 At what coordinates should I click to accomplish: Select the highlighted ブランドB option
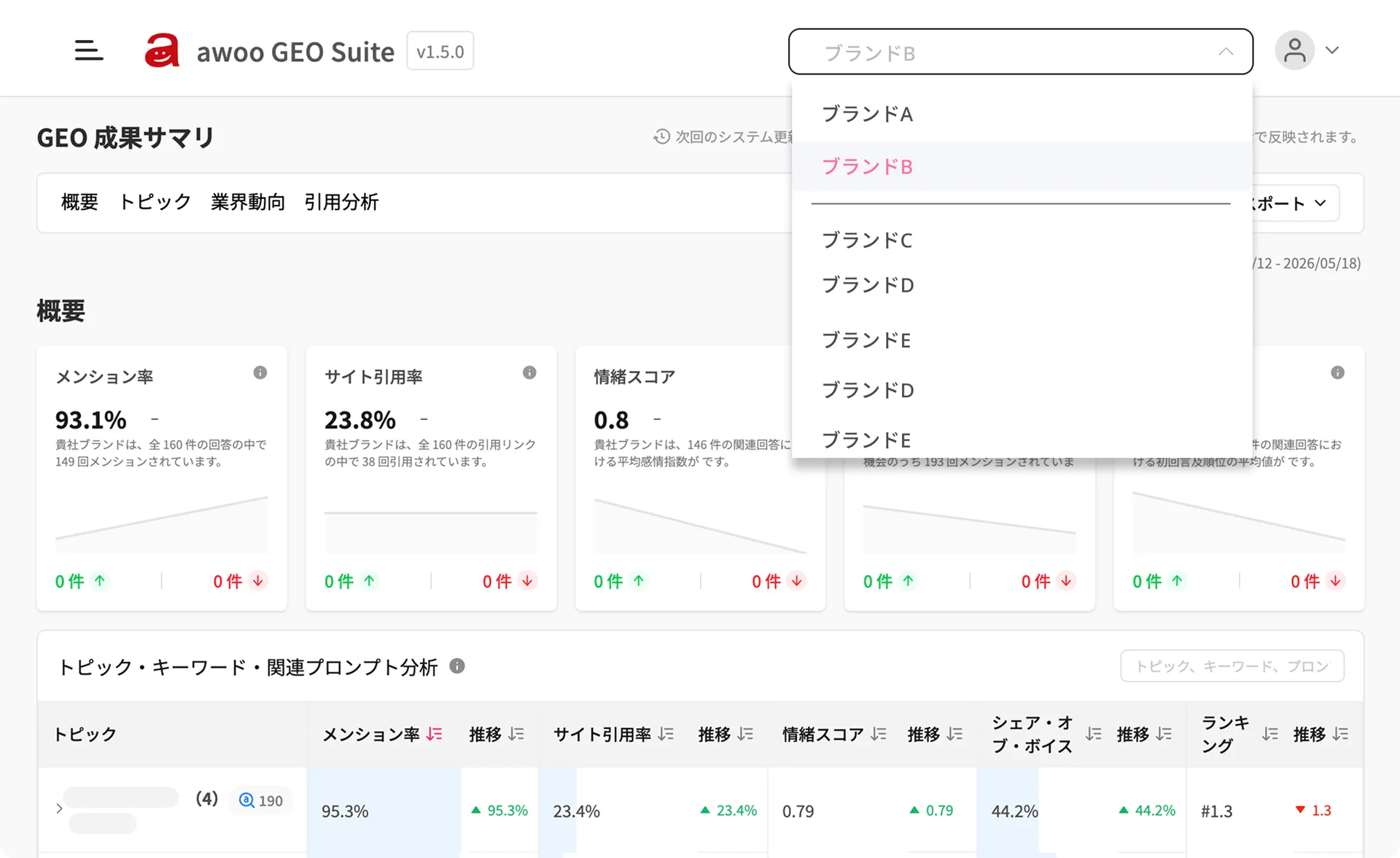(x=1021, y=167)
